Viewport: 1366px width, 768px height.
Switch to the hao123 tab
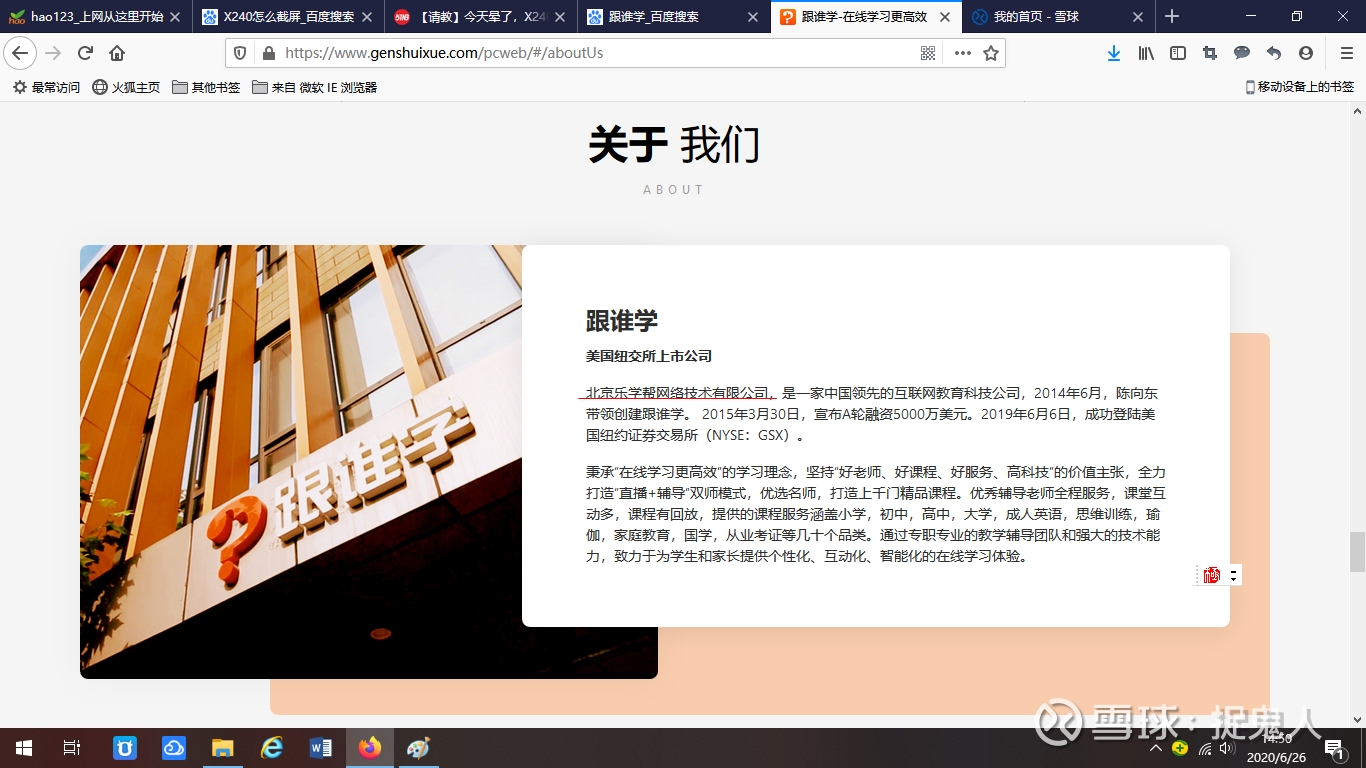point(96,17)
